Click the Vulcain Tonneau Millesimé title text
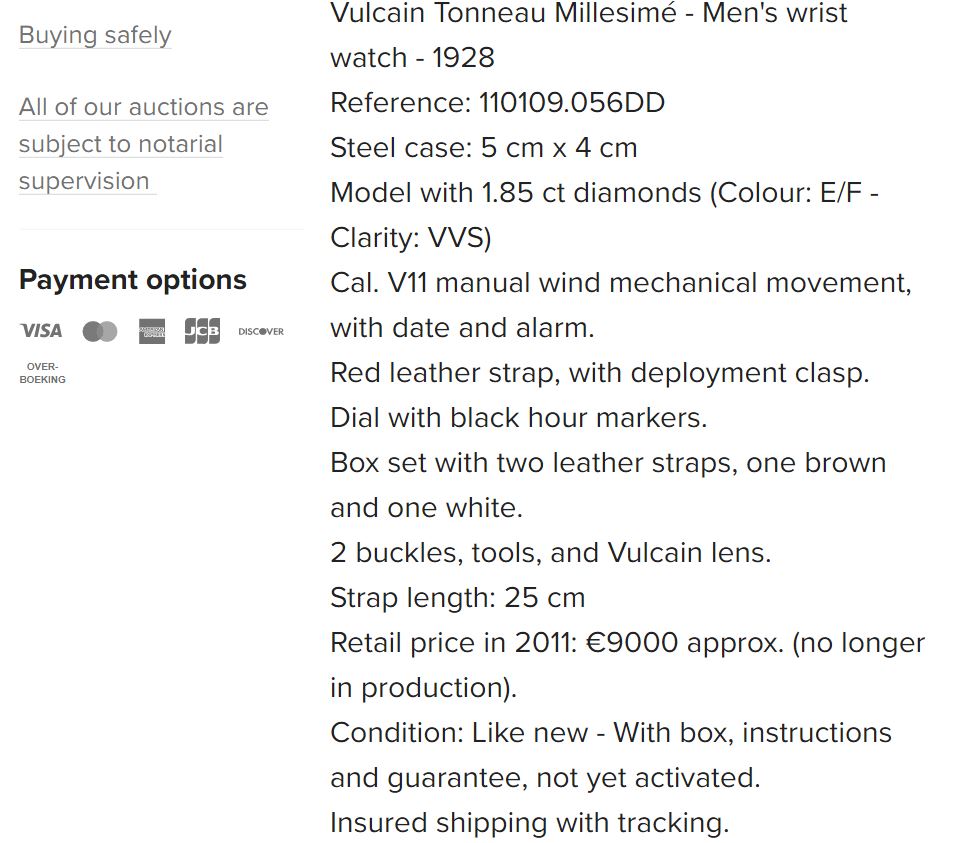Viewport: 980px width, 843px height. coord(588,14)
